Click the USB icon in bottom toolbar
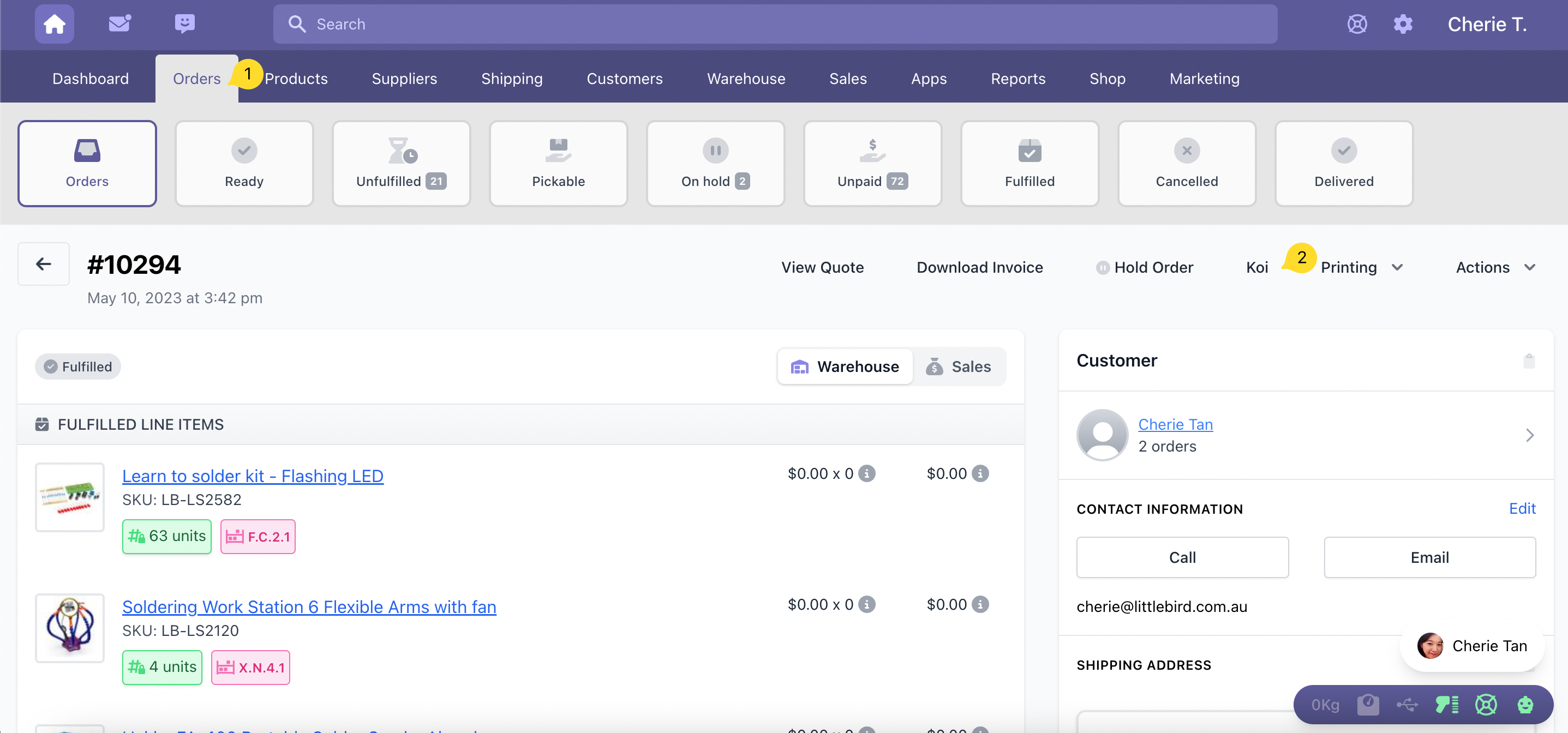 click(x=1407, y=705)
